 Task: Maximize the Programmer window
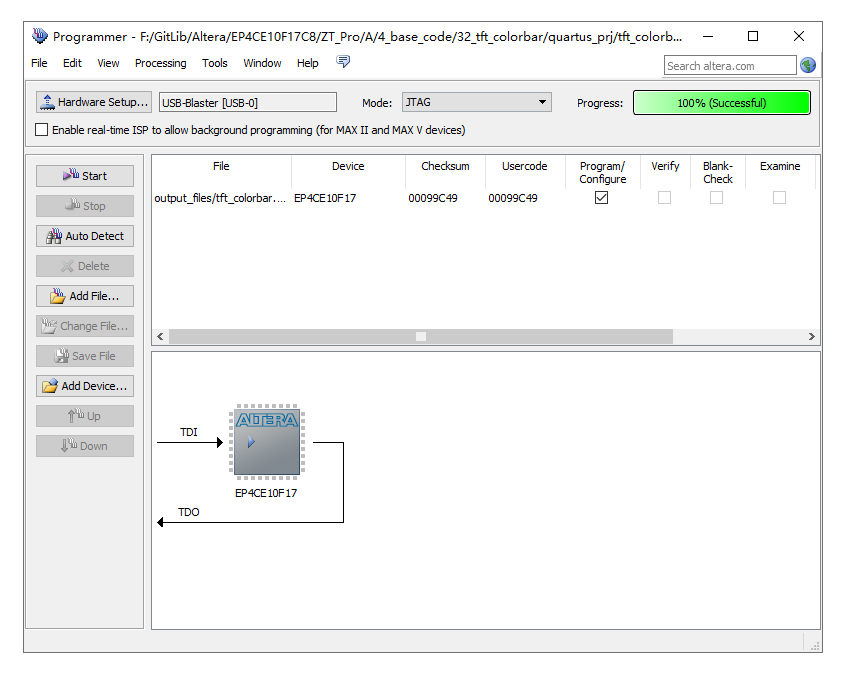(753, 36)
